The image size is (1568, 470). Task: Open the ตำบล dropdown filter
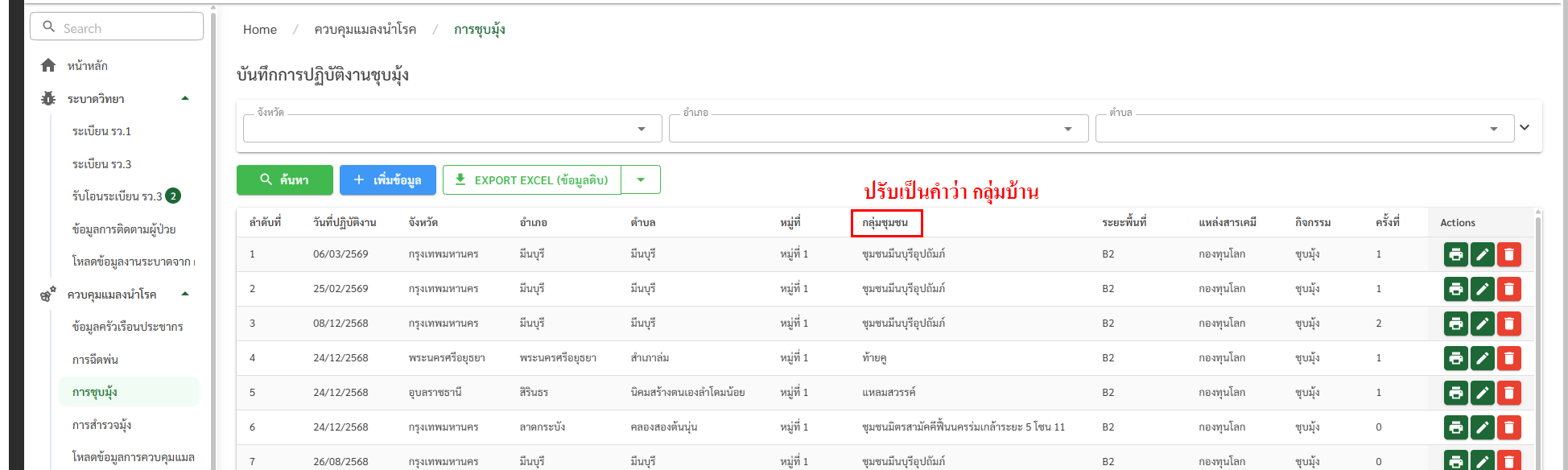pos(1302,129)
